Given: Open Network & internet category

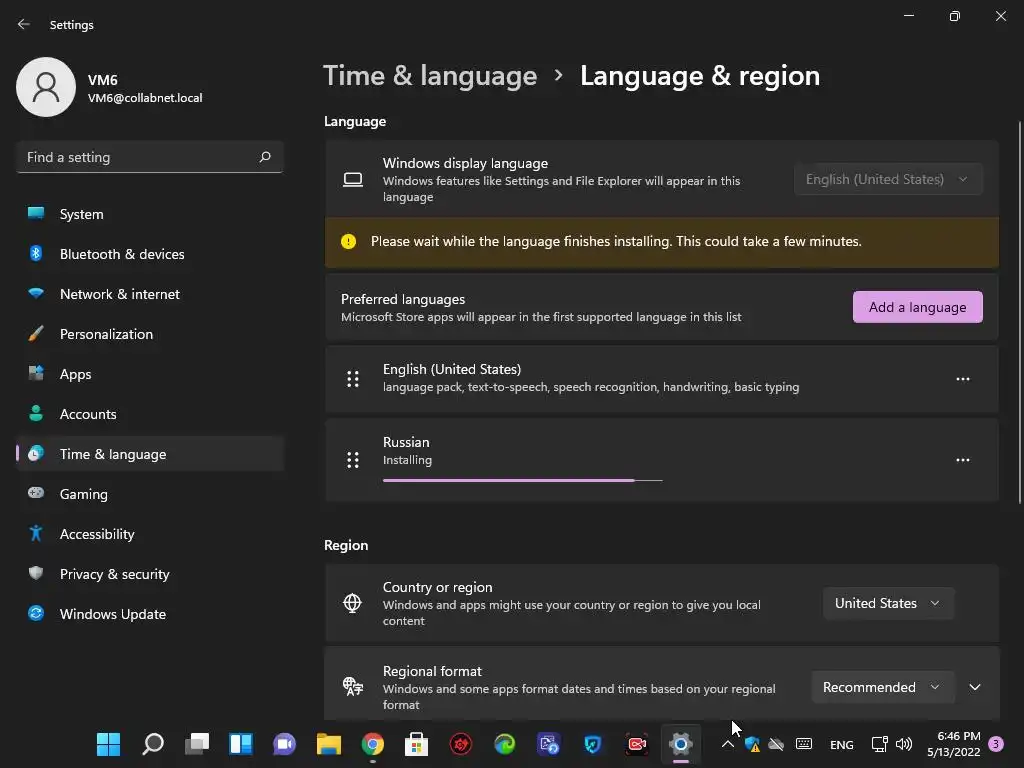Looking at the screenshot, I should tap(150, 294).
